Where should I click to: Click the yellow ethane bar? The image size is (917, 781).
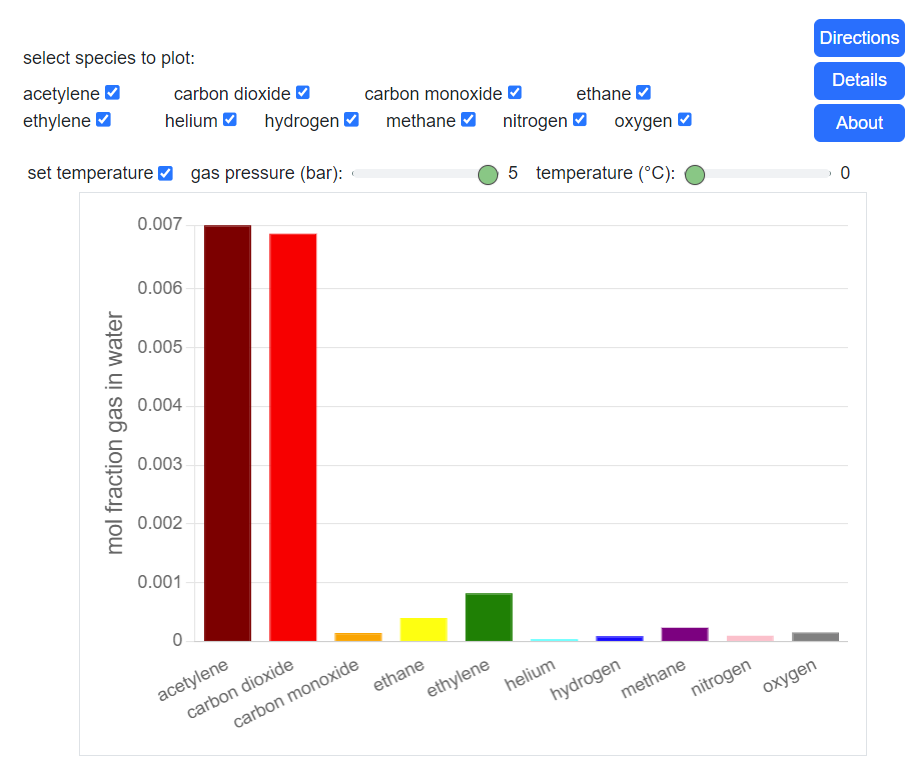point(423,629)
